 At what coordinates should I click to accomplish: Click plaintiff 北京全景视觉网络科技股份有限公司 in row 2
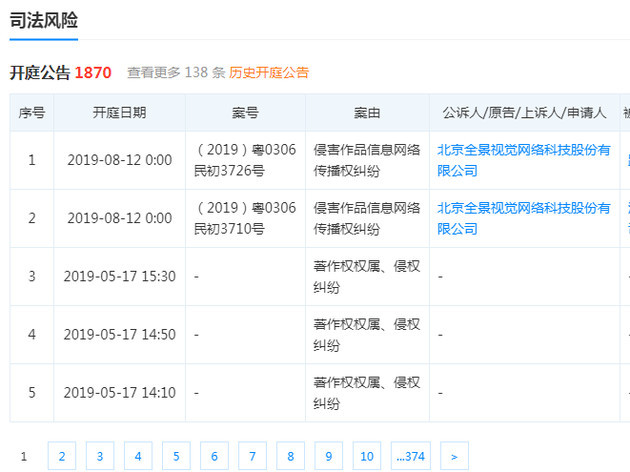(524, 219)
